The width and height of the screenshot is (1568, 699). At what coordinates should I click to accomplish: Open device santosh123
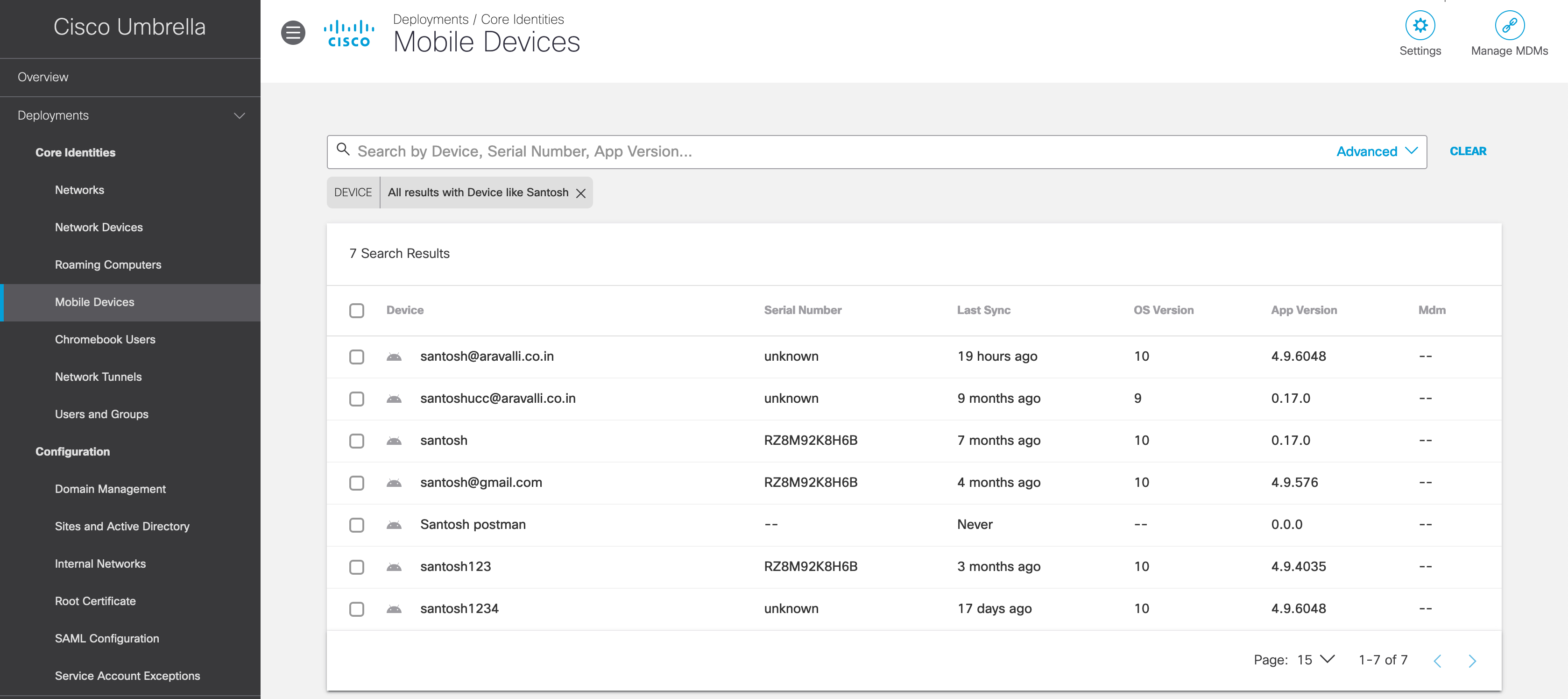coord(455,567)
